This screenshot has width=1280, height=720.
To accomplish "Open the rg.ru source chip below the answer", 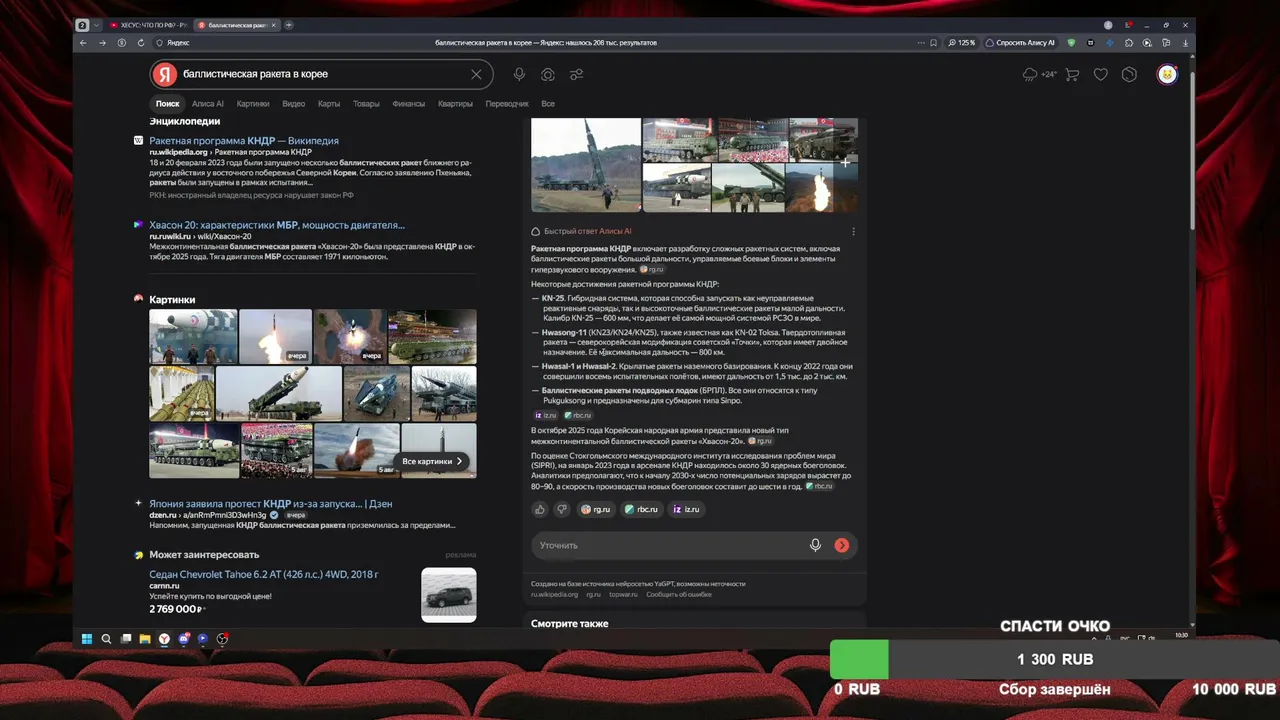I will tap(596, 509).
